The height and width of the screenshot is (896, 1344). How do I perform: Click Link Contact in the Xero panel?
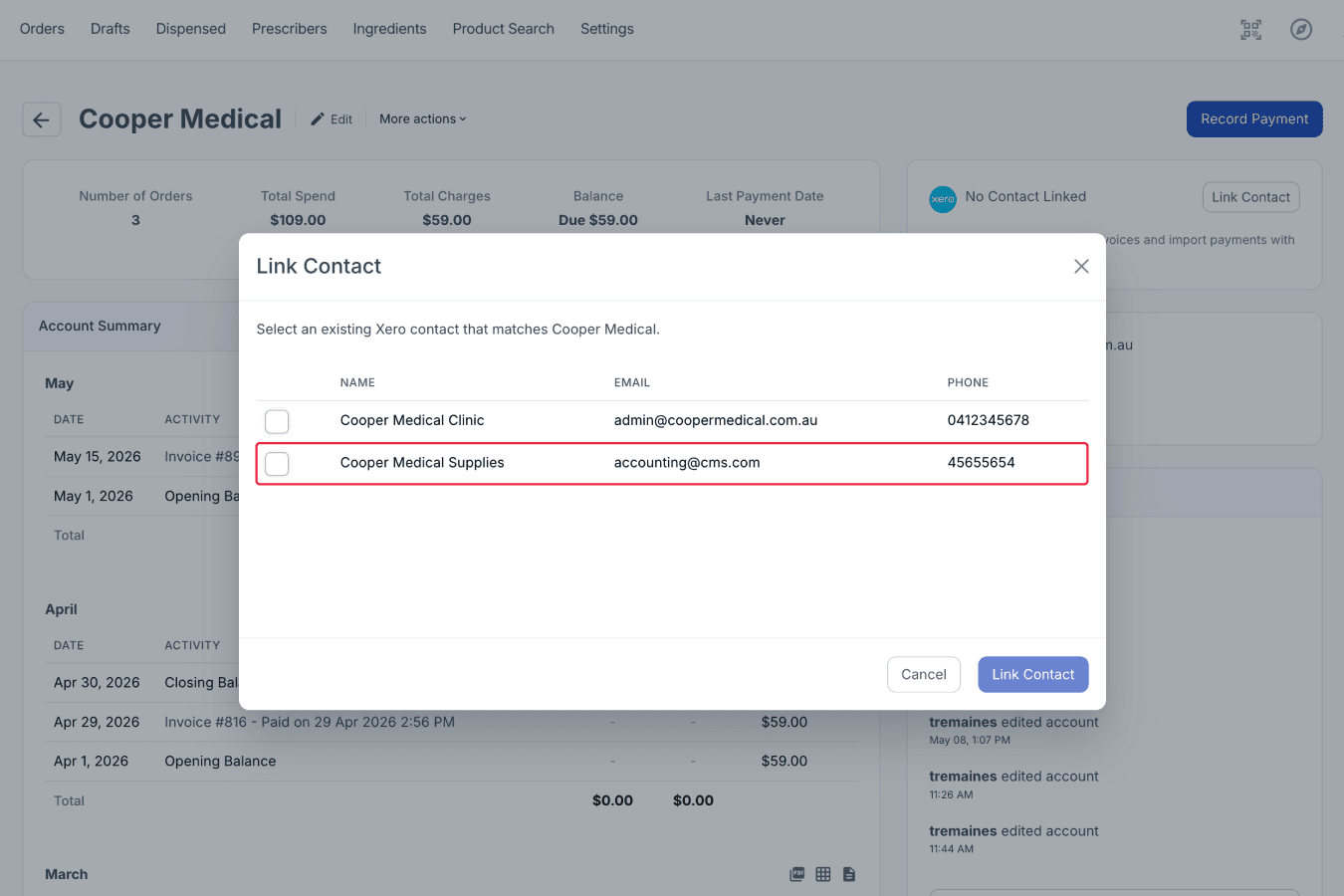[1250, 197]
